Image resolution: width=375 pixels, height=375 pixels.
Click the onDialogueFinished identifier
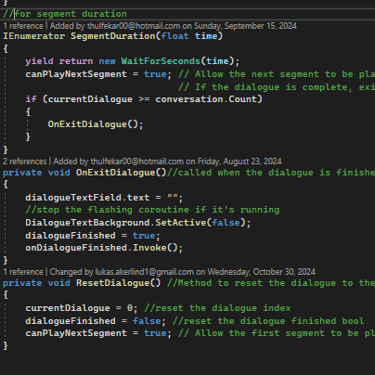[76, 248]
